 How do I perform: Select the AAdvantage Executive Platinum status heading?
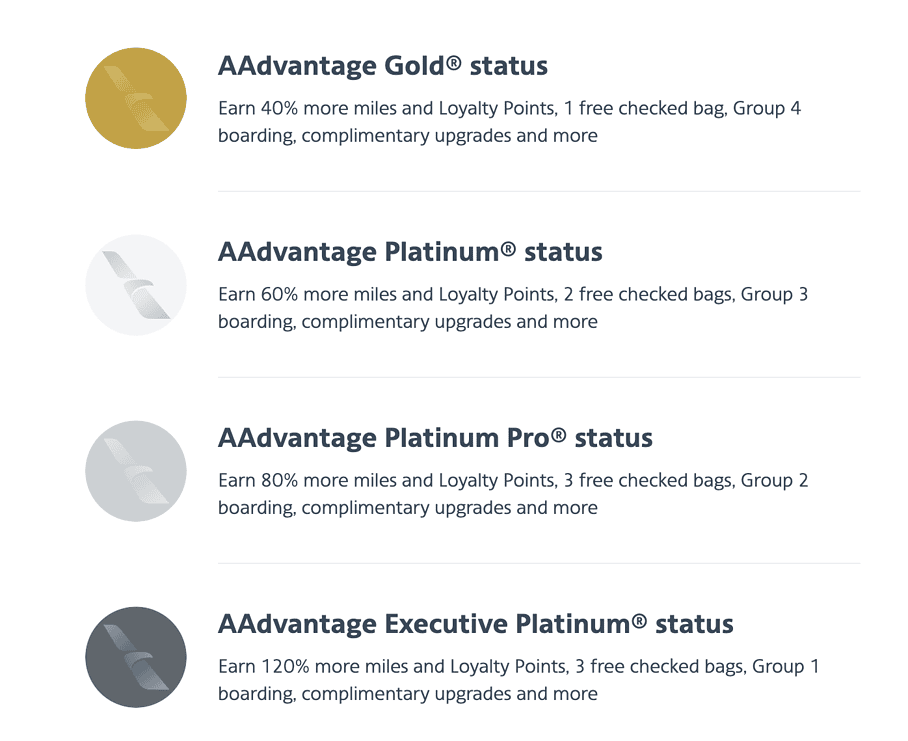[475, 624]
